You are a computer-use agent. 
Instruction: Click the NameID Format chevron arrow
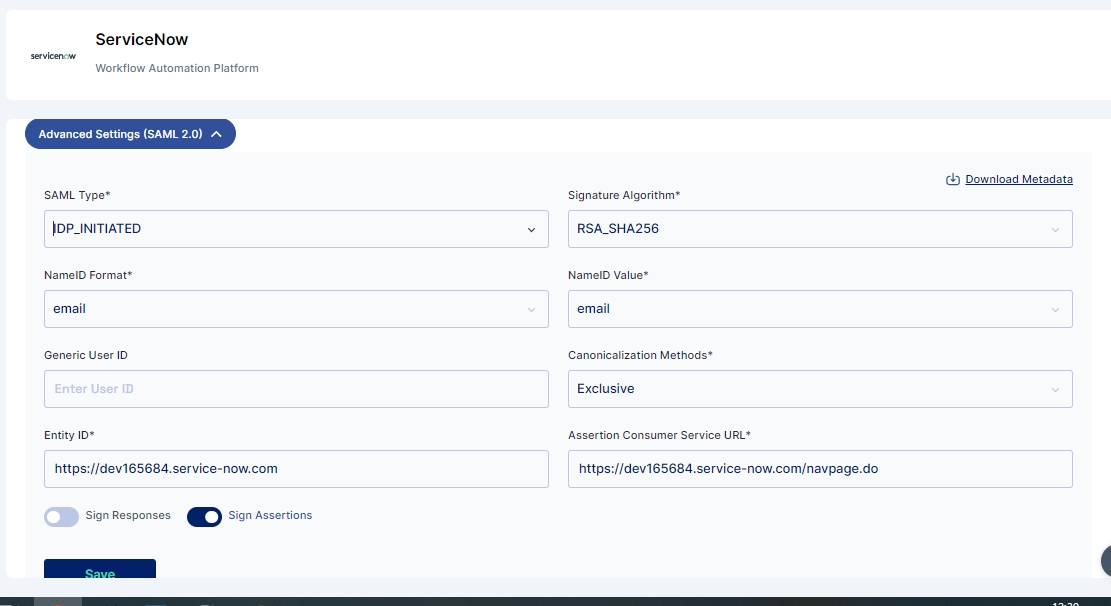click(x=531, y=310)
